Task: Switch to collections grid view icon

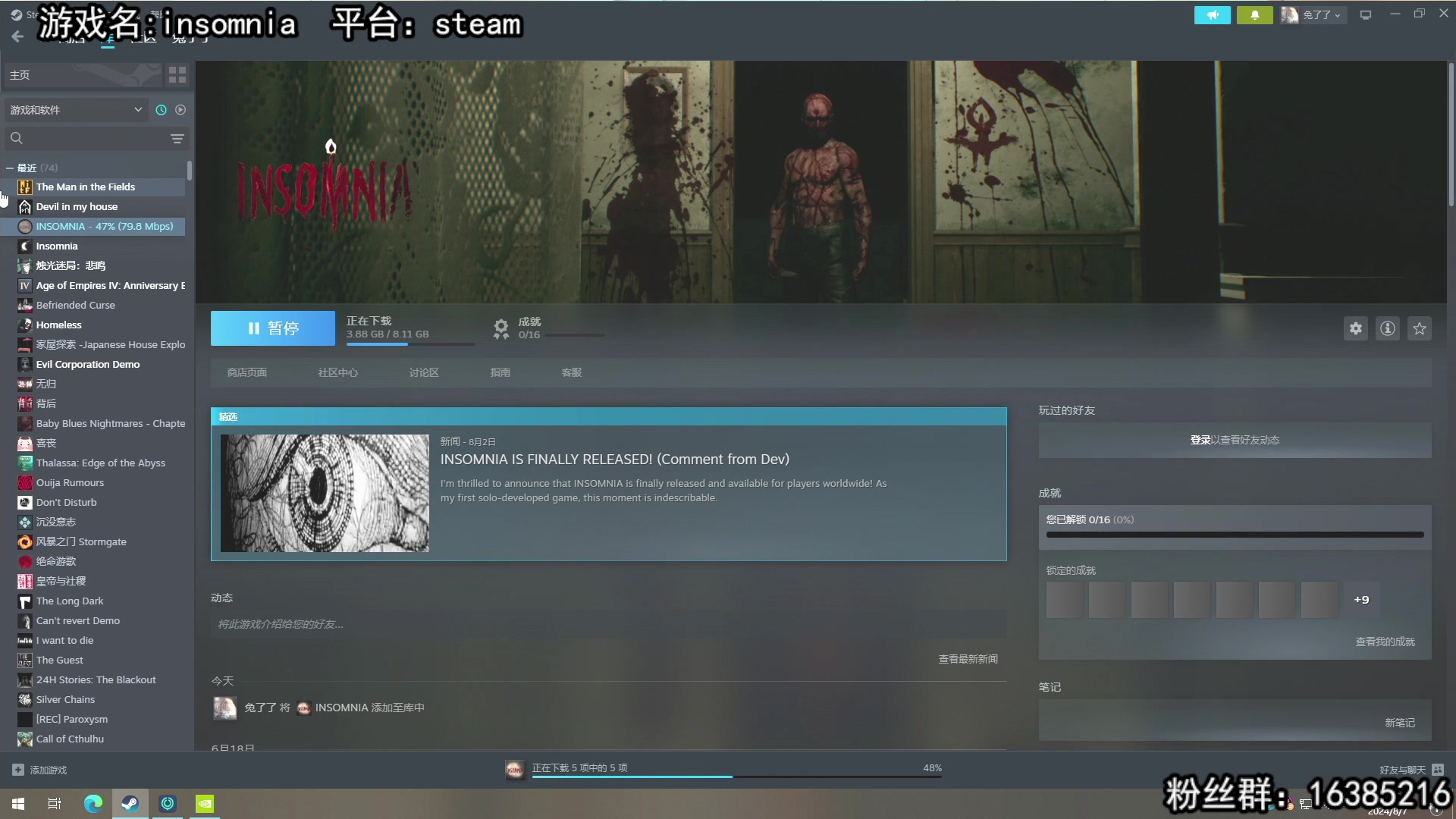Action: pyautogui.click(x=177, y=74)
